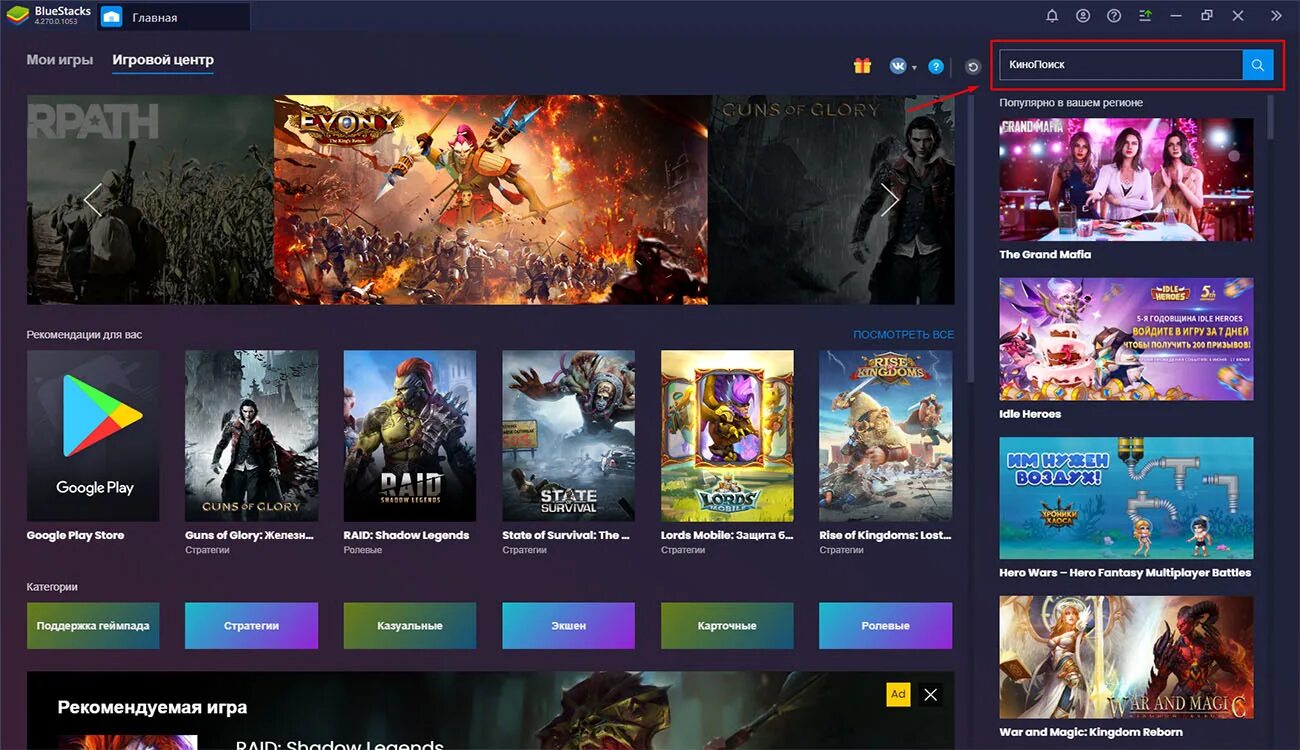1300x750 pixels.
Task: Click the BlueStacks logo icon
Action: pos(17,16)
